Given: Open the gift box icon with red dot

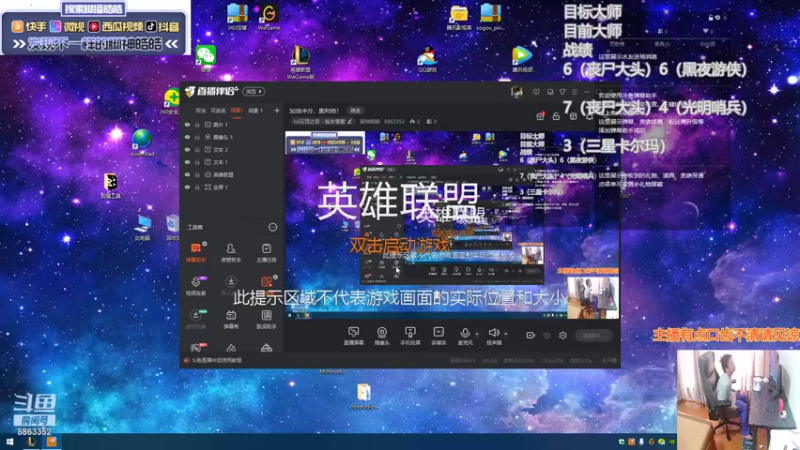Looking at the screenshot, I should tap(540, 116).
